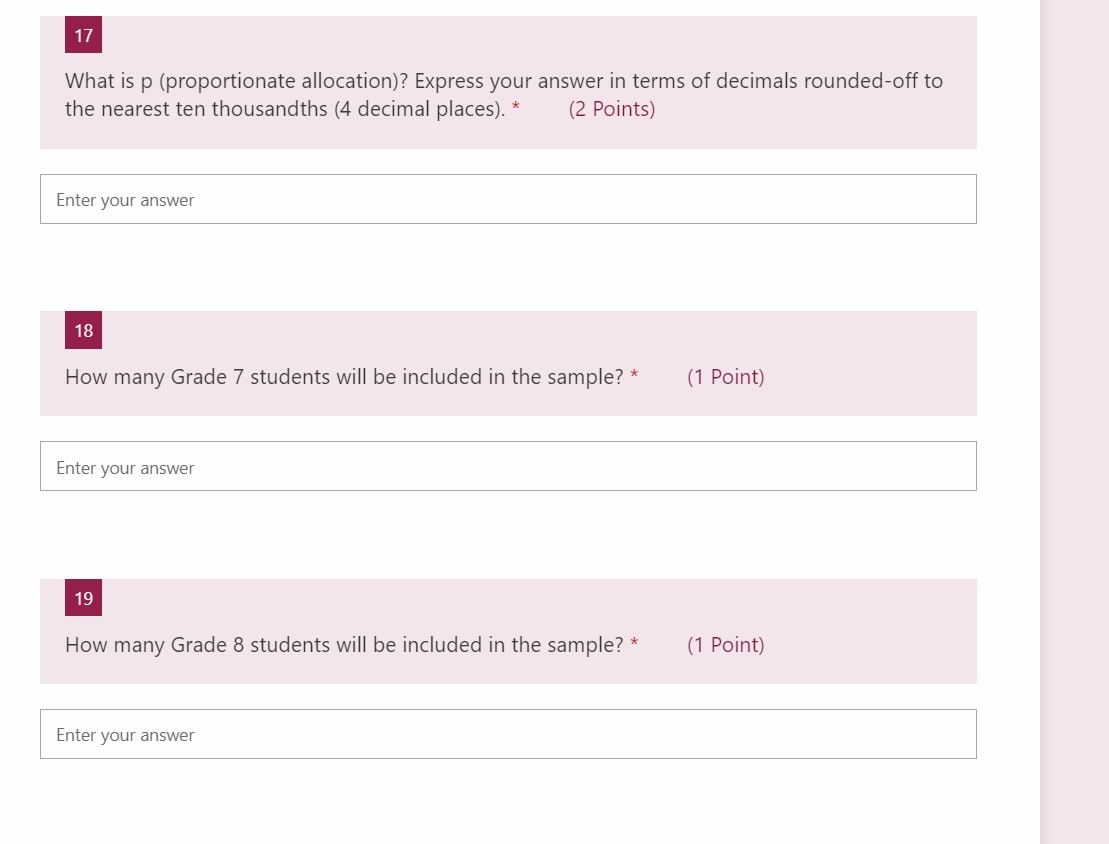
Task: Click the question number 19 badge
Action: tap(83, 597)
